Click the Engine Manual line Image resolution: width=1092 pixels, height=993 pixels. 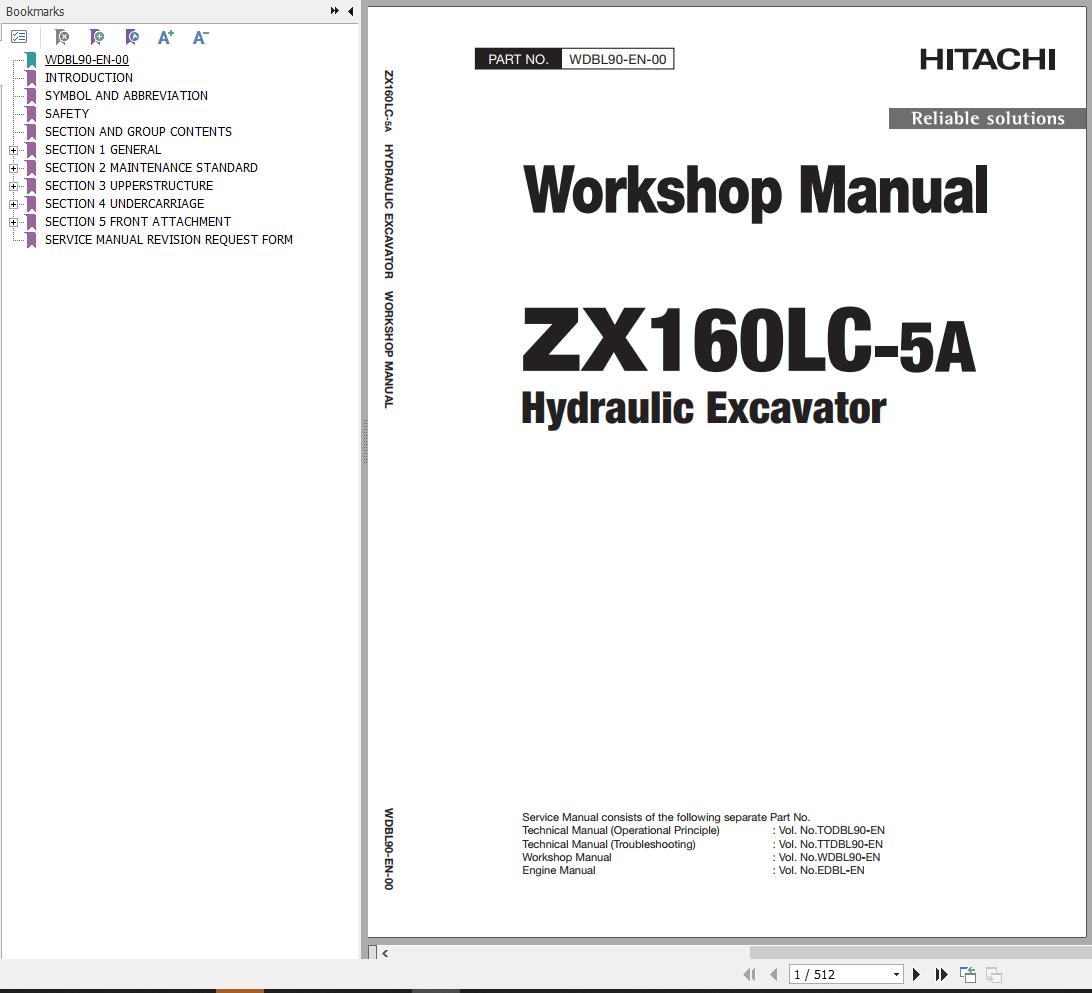pyautogui.click(x=559, y=870)
